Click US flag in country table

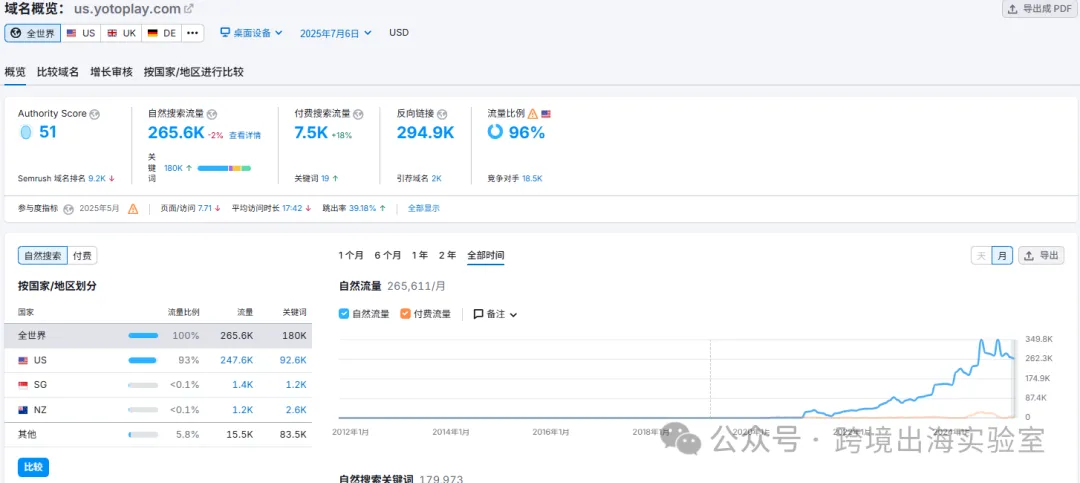coord(23,360)
